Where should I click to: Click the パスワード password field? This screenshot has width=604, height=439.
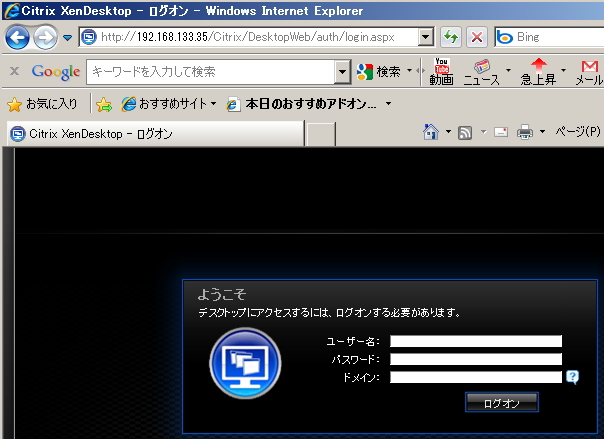[x=476, y=359]
